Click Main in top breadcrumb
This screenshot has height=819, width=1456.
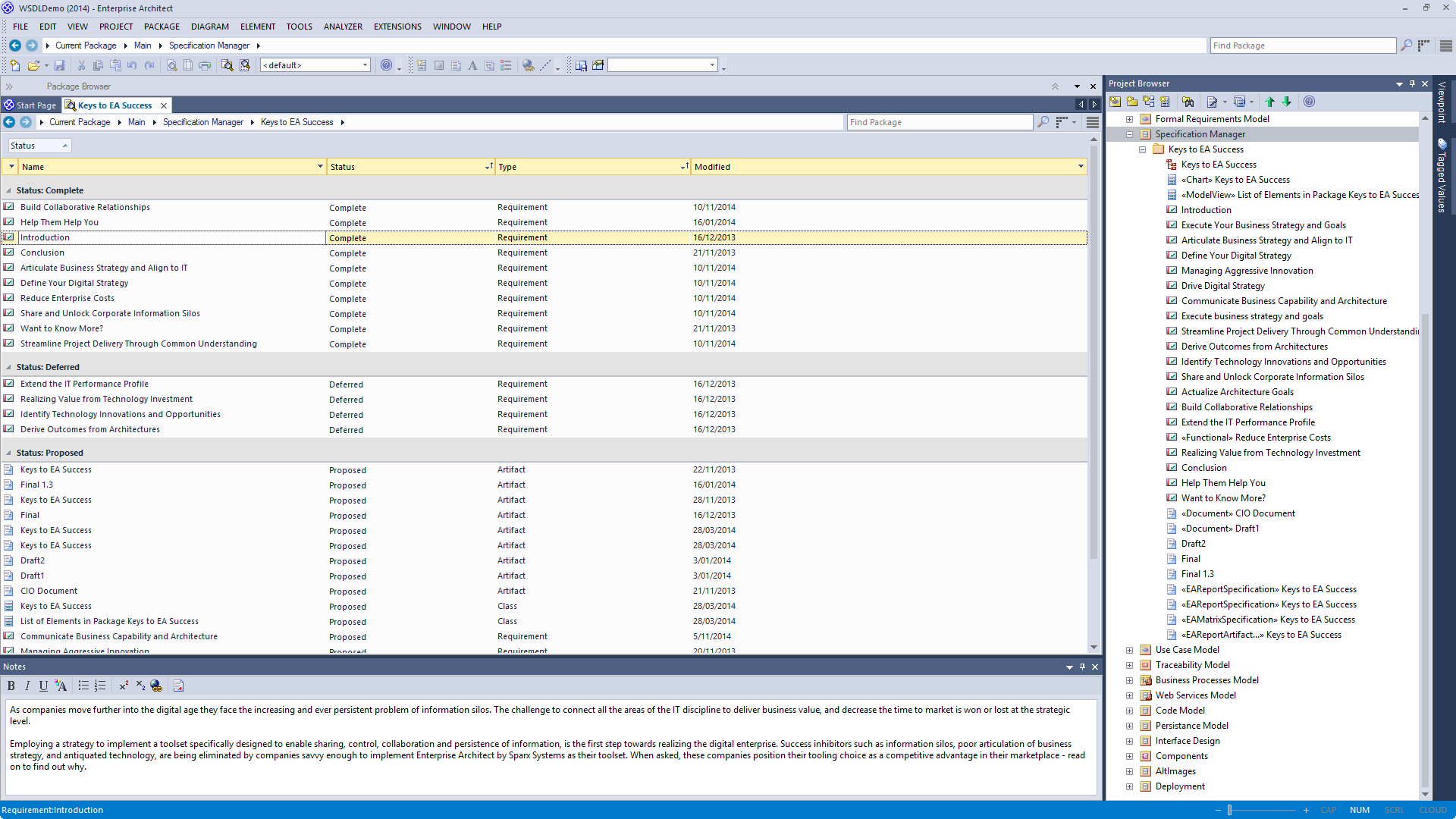[143, 45]
